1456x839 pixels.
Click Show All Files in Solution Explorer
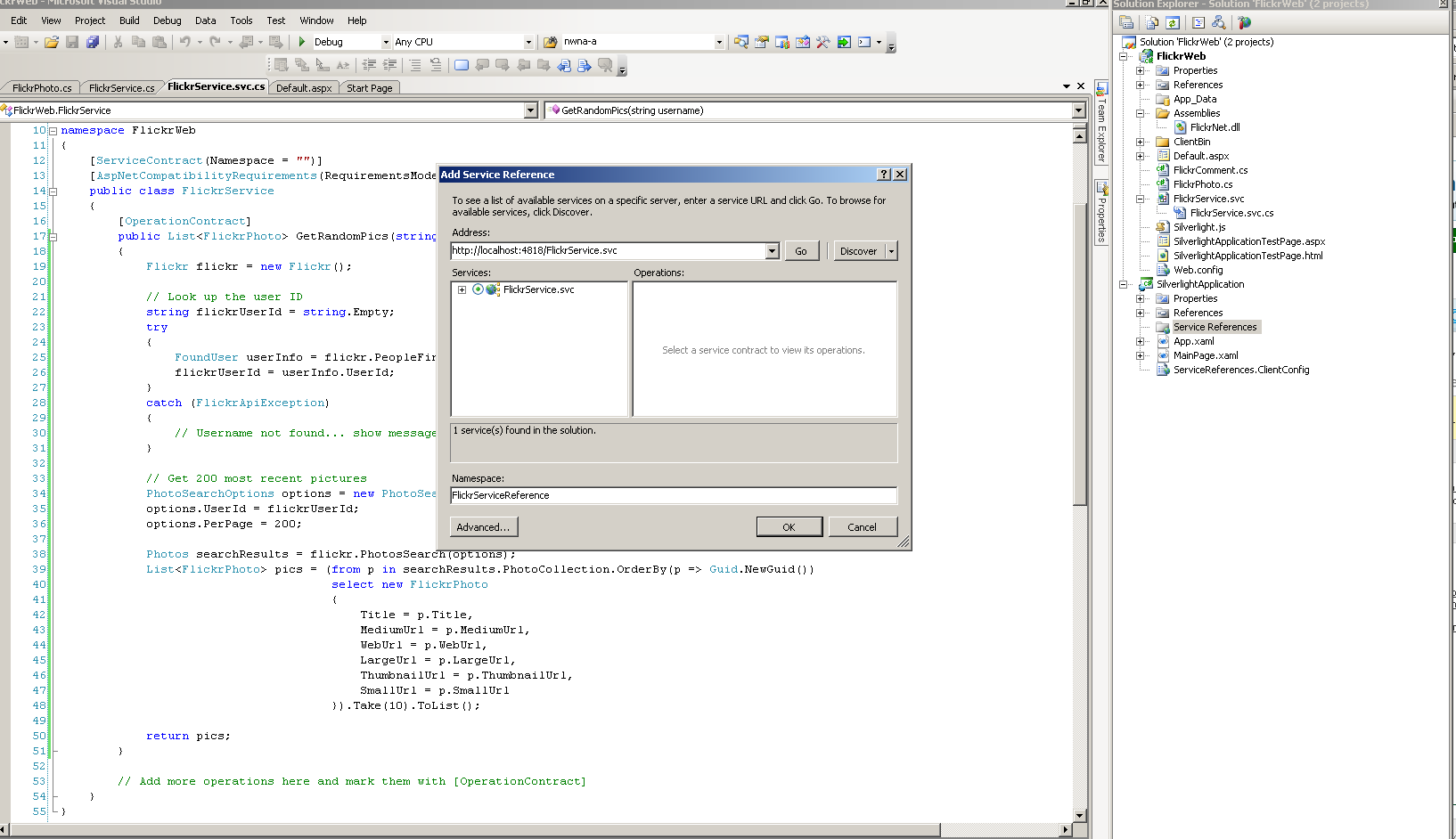coord(1152,23)
